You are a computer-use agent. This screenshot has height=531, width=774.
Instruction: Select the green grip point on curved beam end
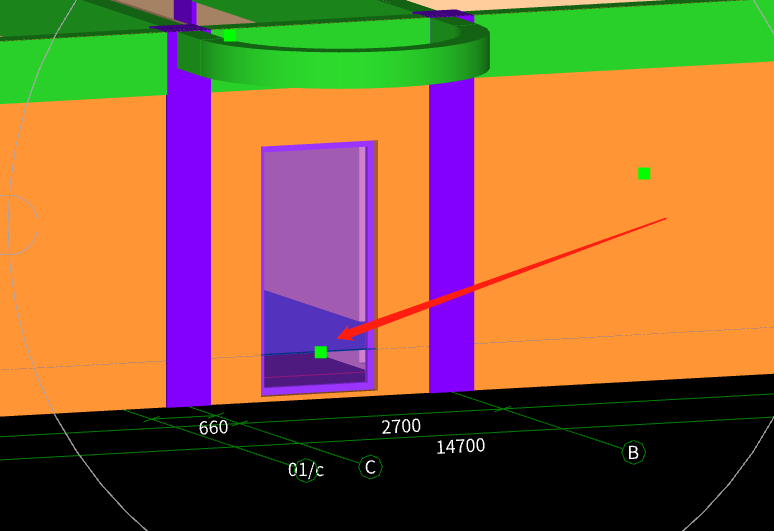[x=230, y=36]
